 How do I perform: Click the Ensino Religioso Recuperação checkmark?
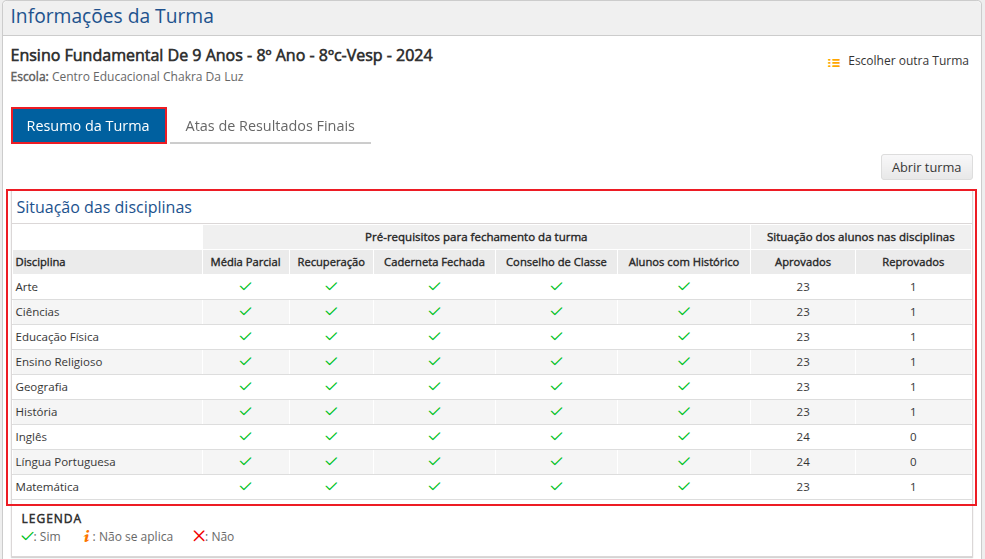[x=331, y=362]
